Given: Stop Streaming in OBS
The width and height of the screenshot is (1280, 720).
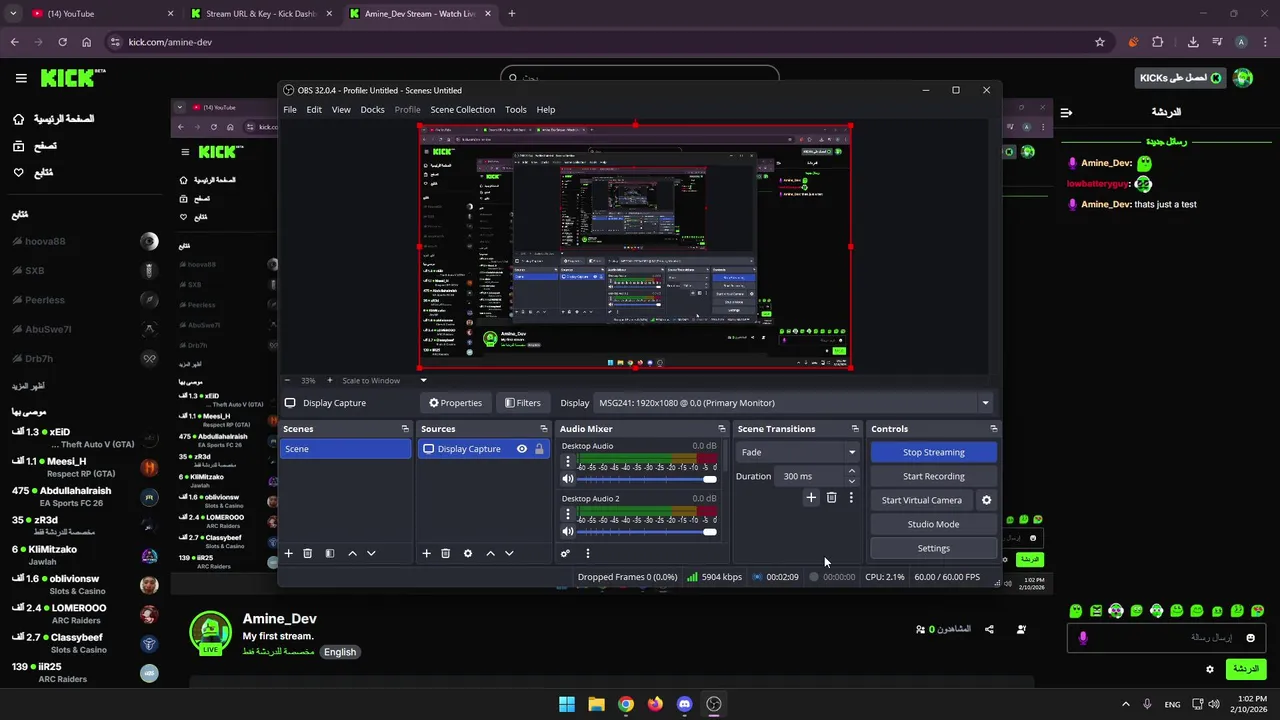Looking at the screenshot, I should [x=933, y=452].
